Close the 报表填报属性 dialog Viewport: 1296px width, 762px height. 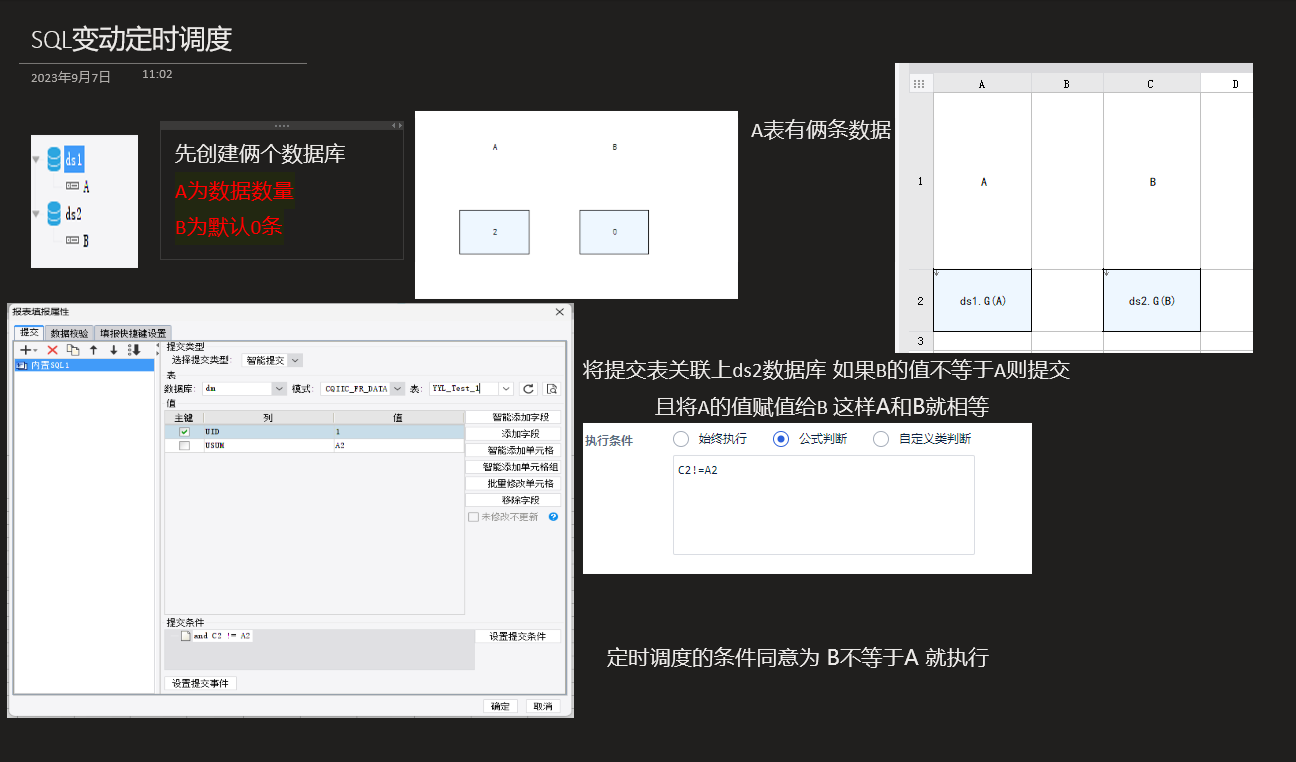(x=560, y=312)
